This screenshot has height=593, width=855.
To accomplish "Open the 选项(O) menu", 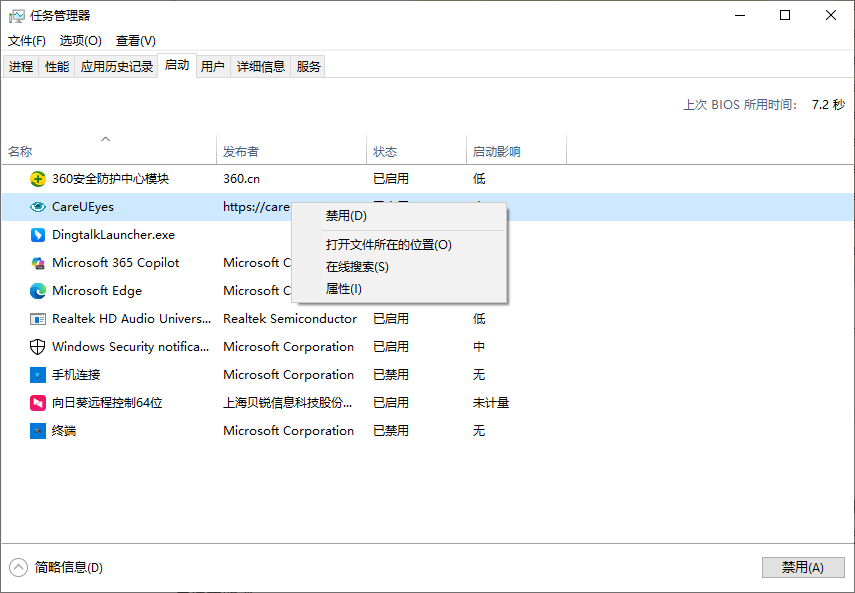I will (81, 41).
